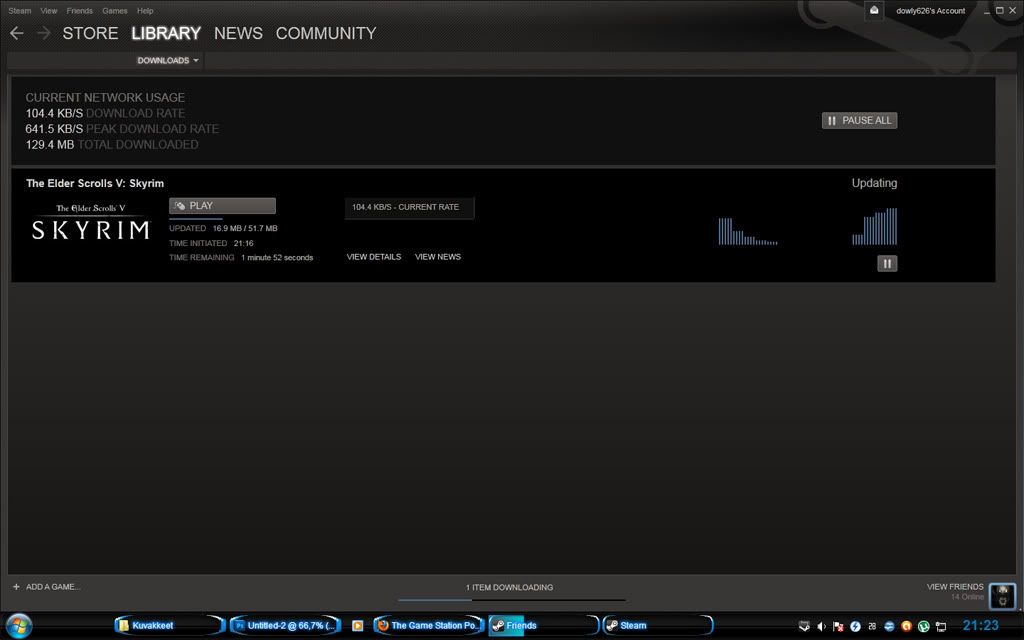Click ADD A GAME link
1024x640 pixels.
pyautogui.click(x=53, y=586)
